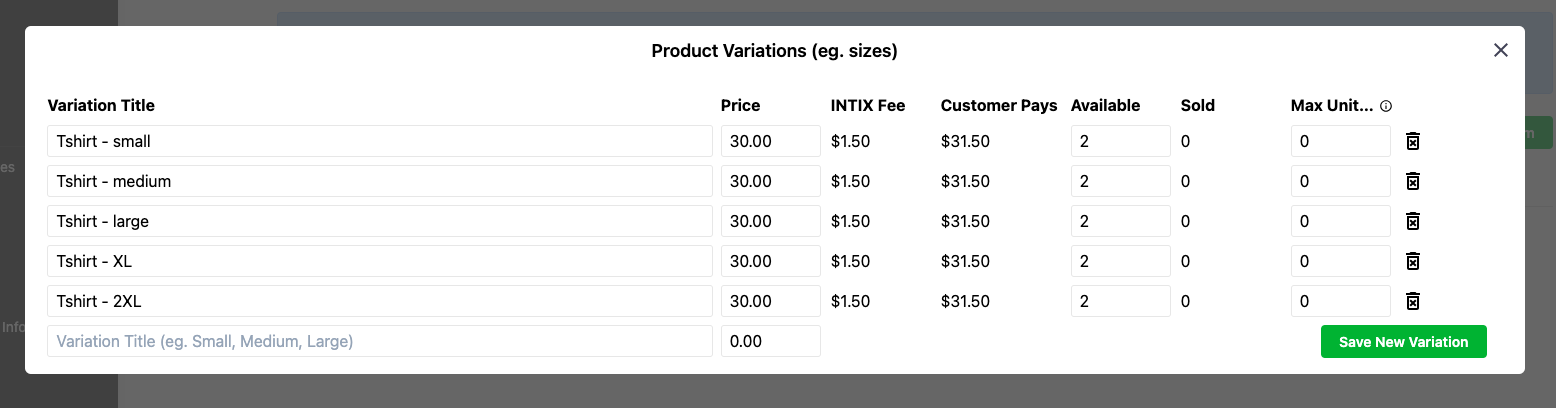This screenshot has height=408, width=1556.
Task: Edit Available quantity for Tshirt - medium
Action: (x=1121, y=181)
